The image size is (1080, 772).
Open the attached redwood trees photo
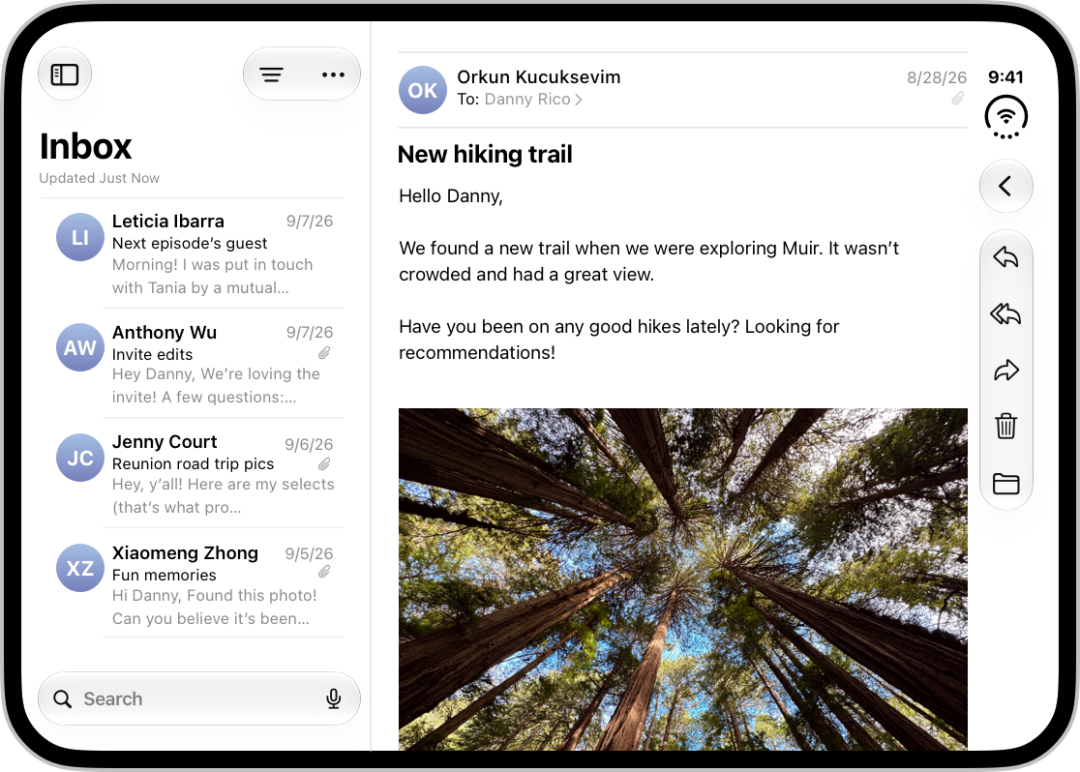point(683,579)
